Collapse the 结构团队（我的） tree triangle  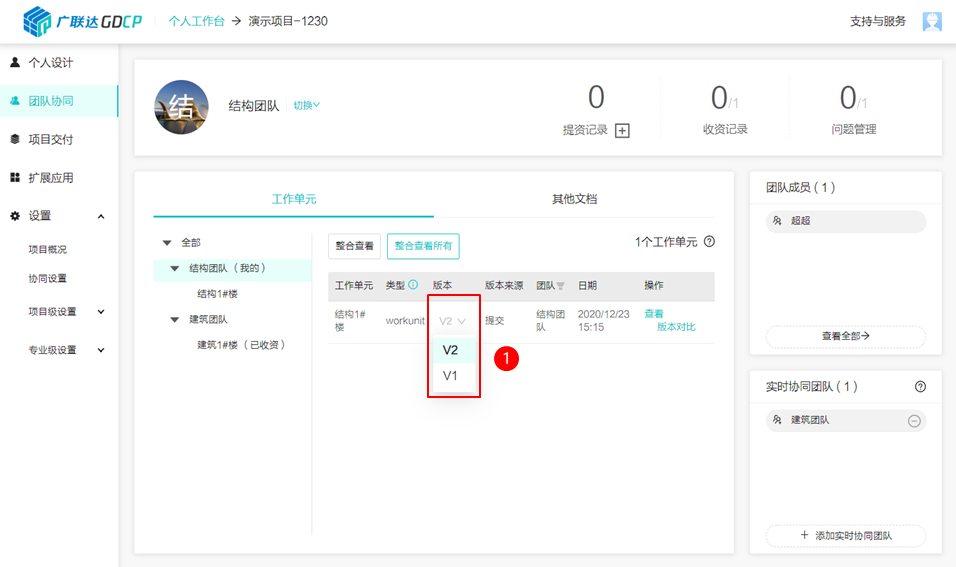point(175,268)
